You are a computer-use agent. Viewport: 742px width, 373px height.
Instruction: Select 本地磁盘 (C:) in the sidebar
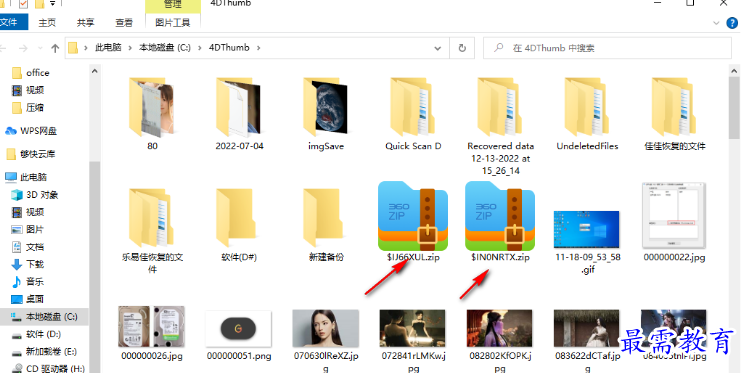[x=44, y=317]
